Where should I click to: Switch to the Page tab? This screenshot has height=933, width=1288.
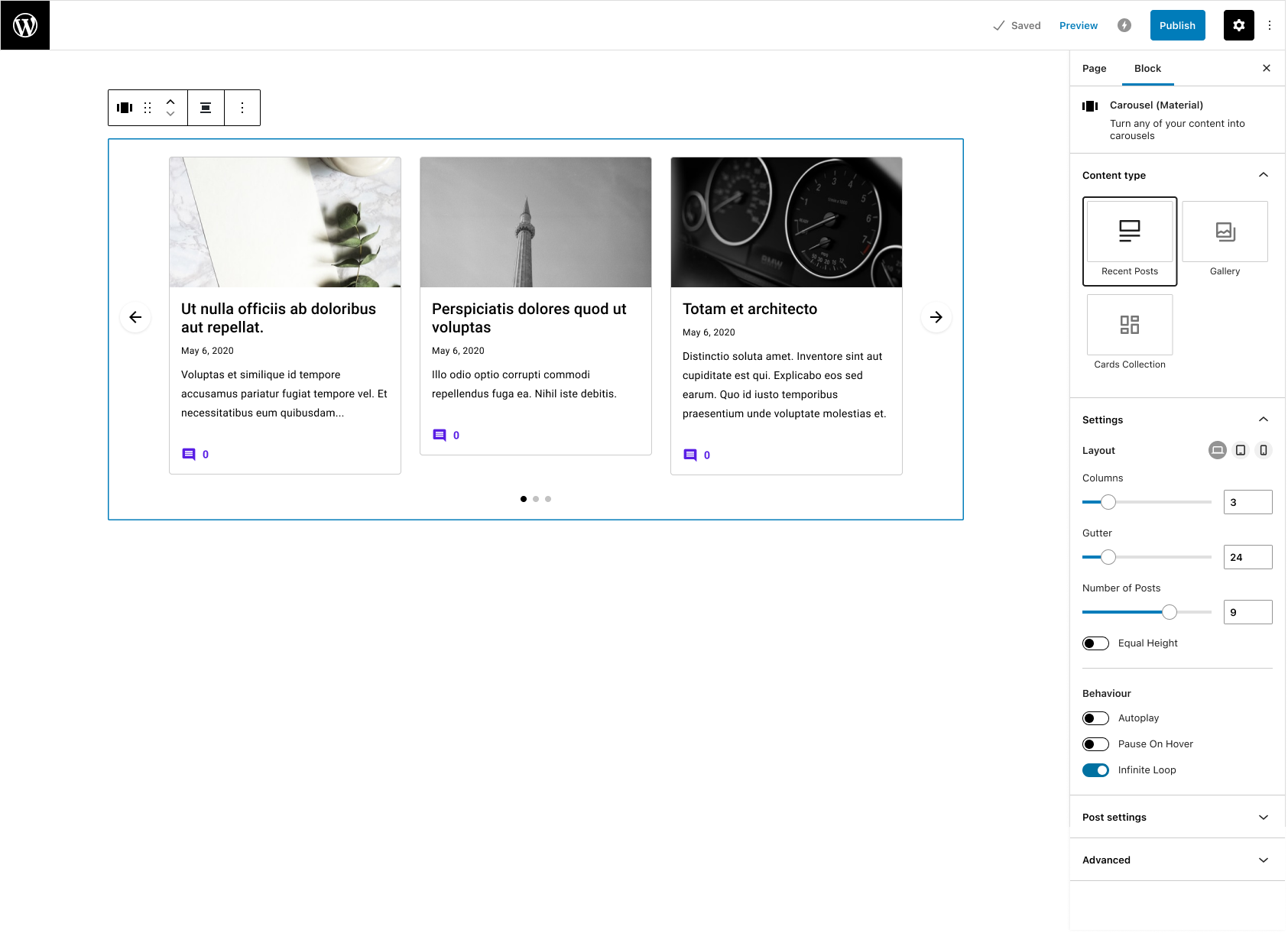point(1094,68)
